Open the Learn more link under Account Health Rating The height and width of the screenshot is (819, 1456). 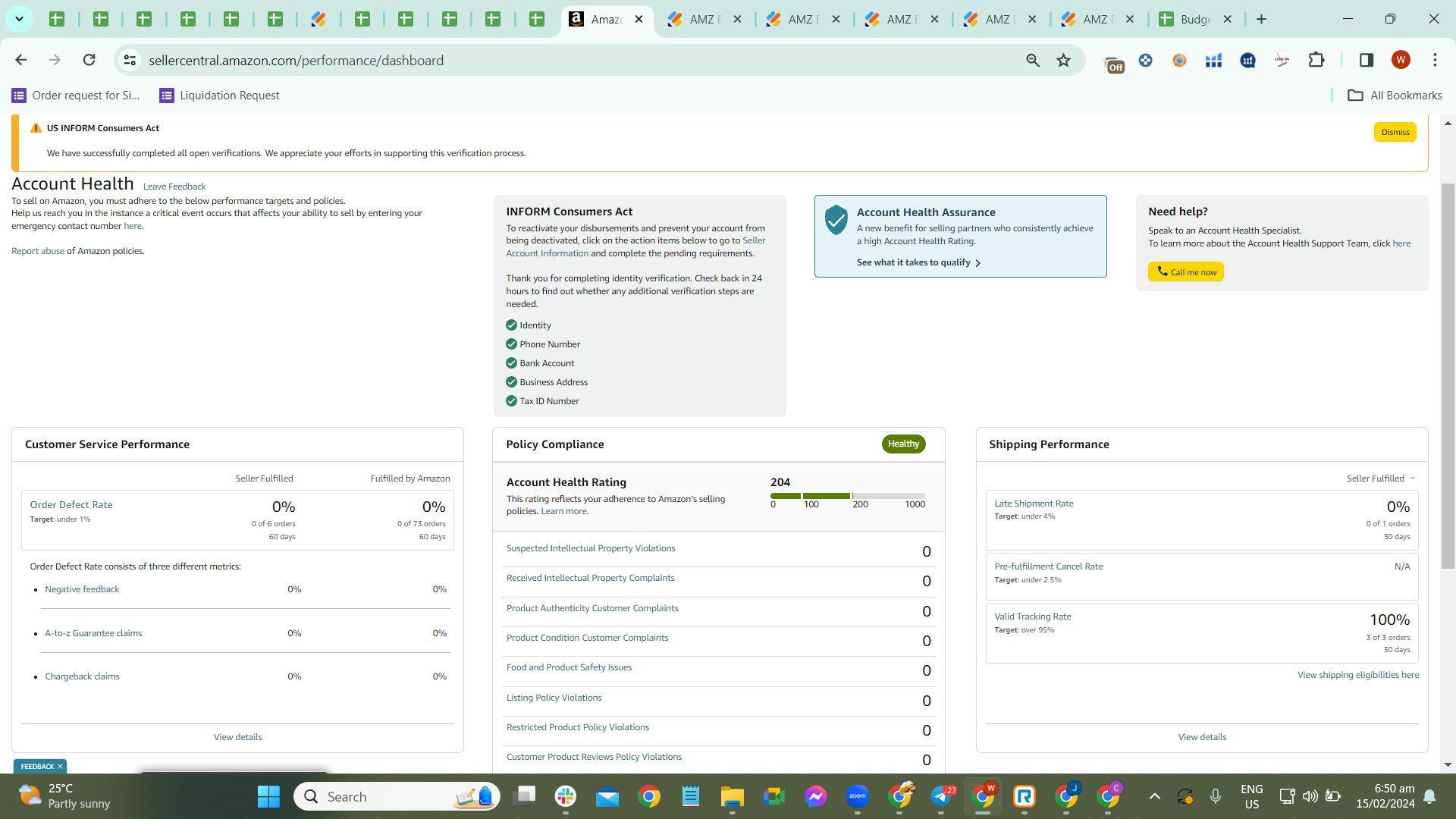tap(563, 511)
